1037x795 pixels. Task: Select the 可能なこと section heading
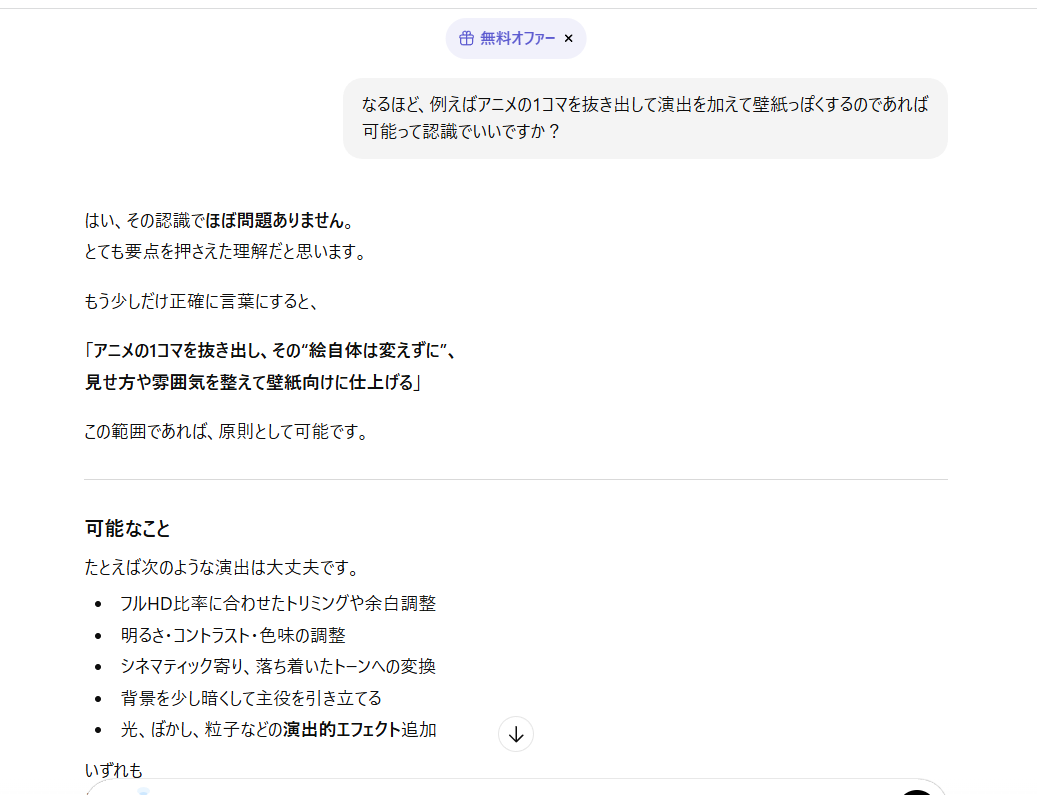click(128, 529)
